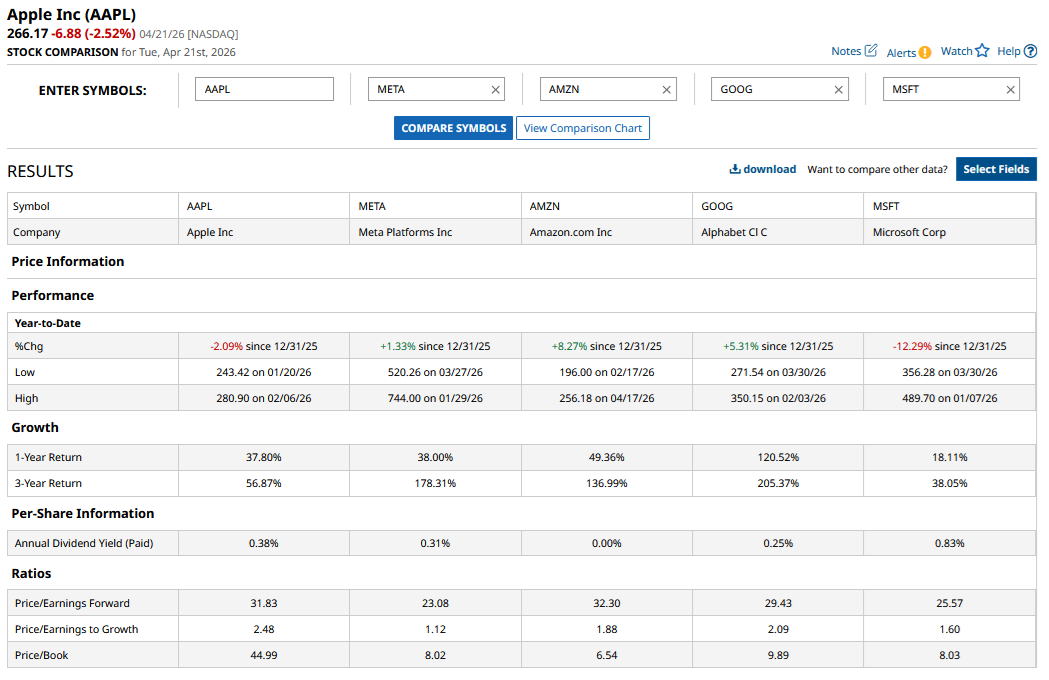Click the download link with arrow icon
Screen dimensions: 1049x680
coord(762,169)
